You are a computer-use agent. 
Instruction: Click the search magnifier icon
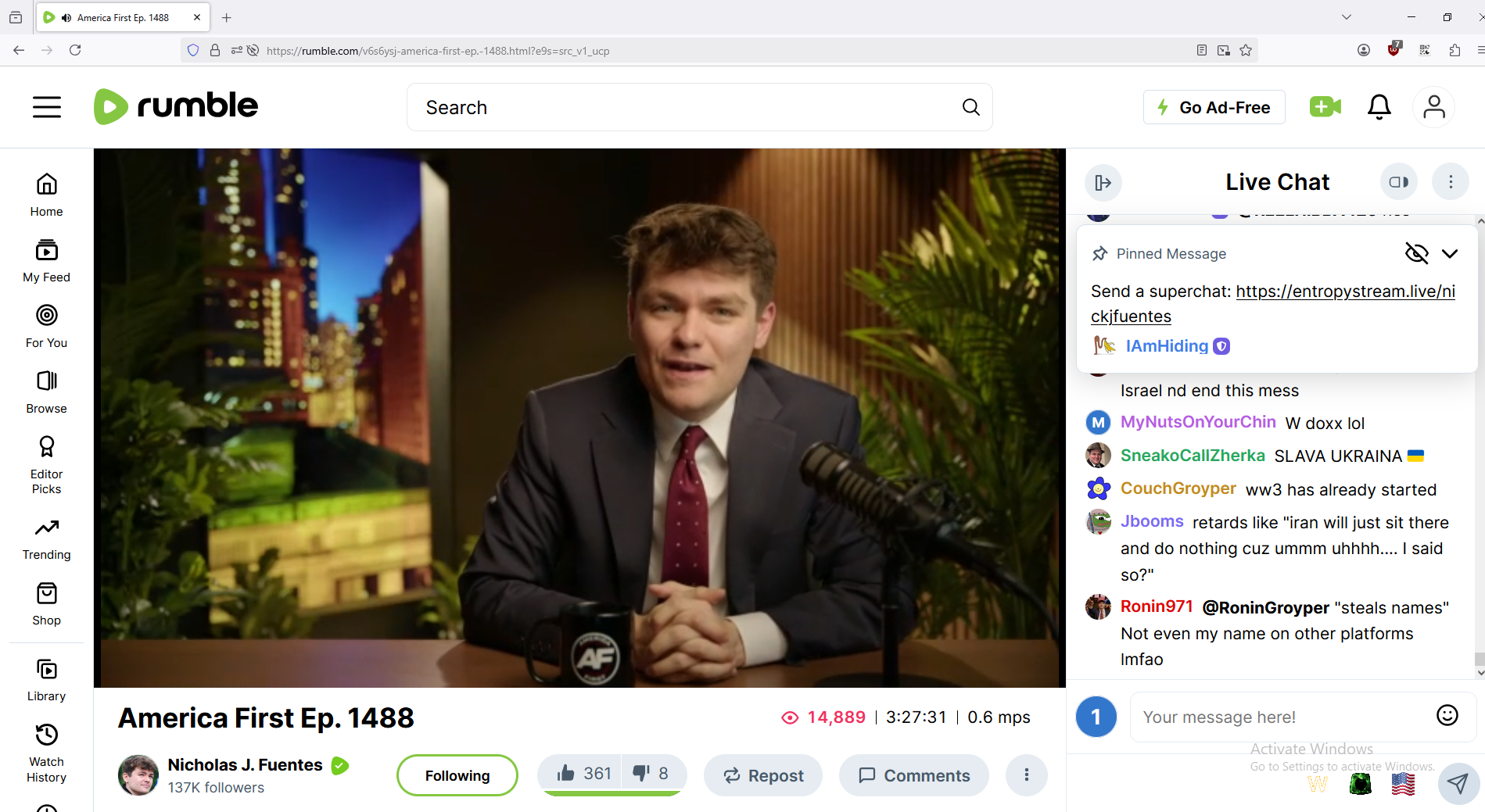click(x=970, y=107)
